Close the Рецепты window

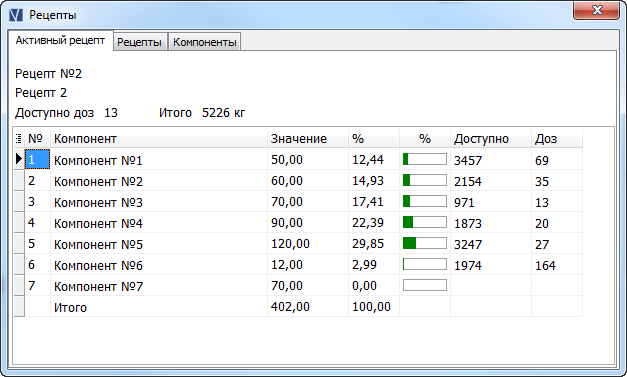(597, 10)
